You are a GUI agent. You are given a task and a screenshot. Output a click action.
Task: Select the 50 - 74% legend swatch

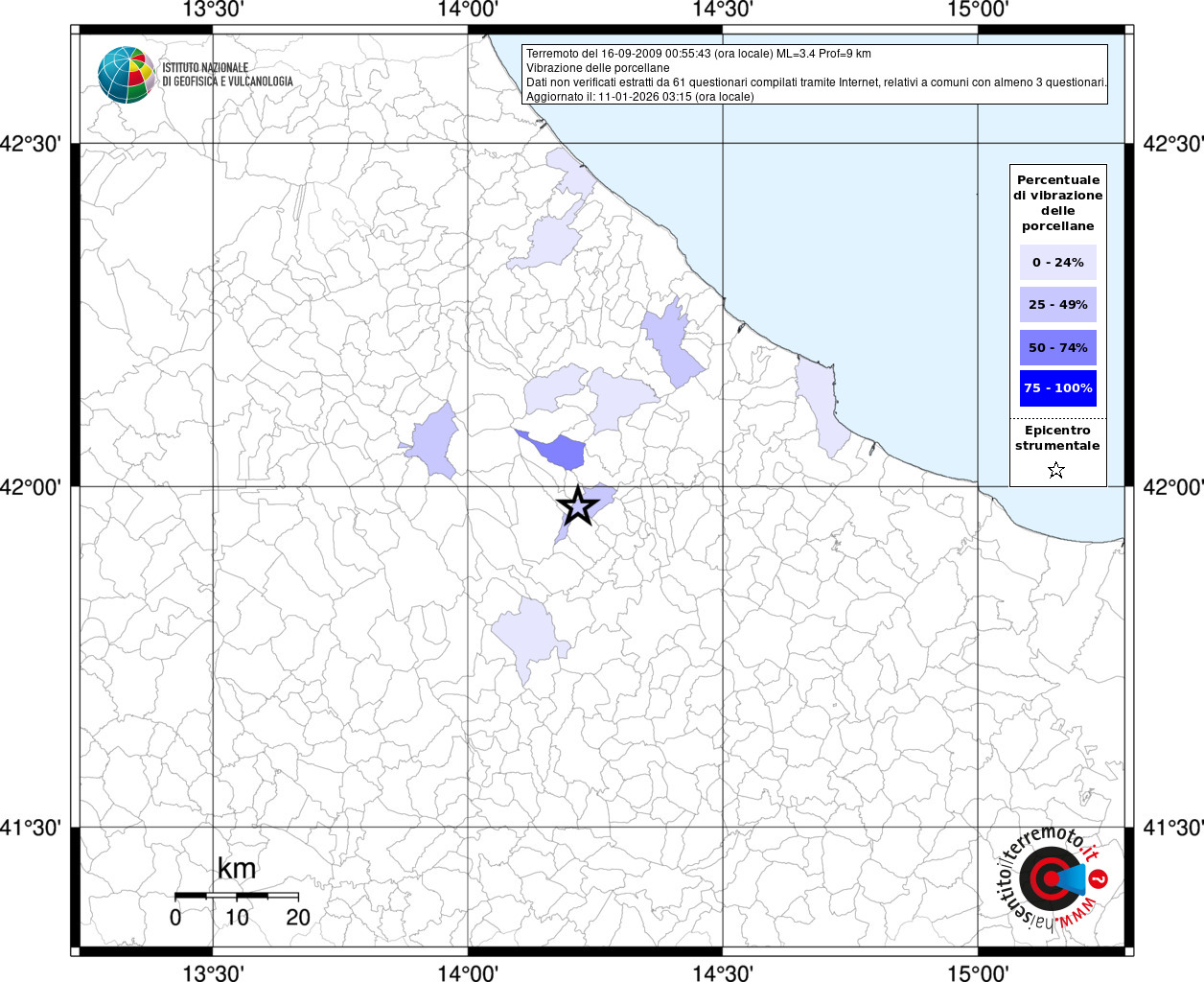(x=1058, y=347)
